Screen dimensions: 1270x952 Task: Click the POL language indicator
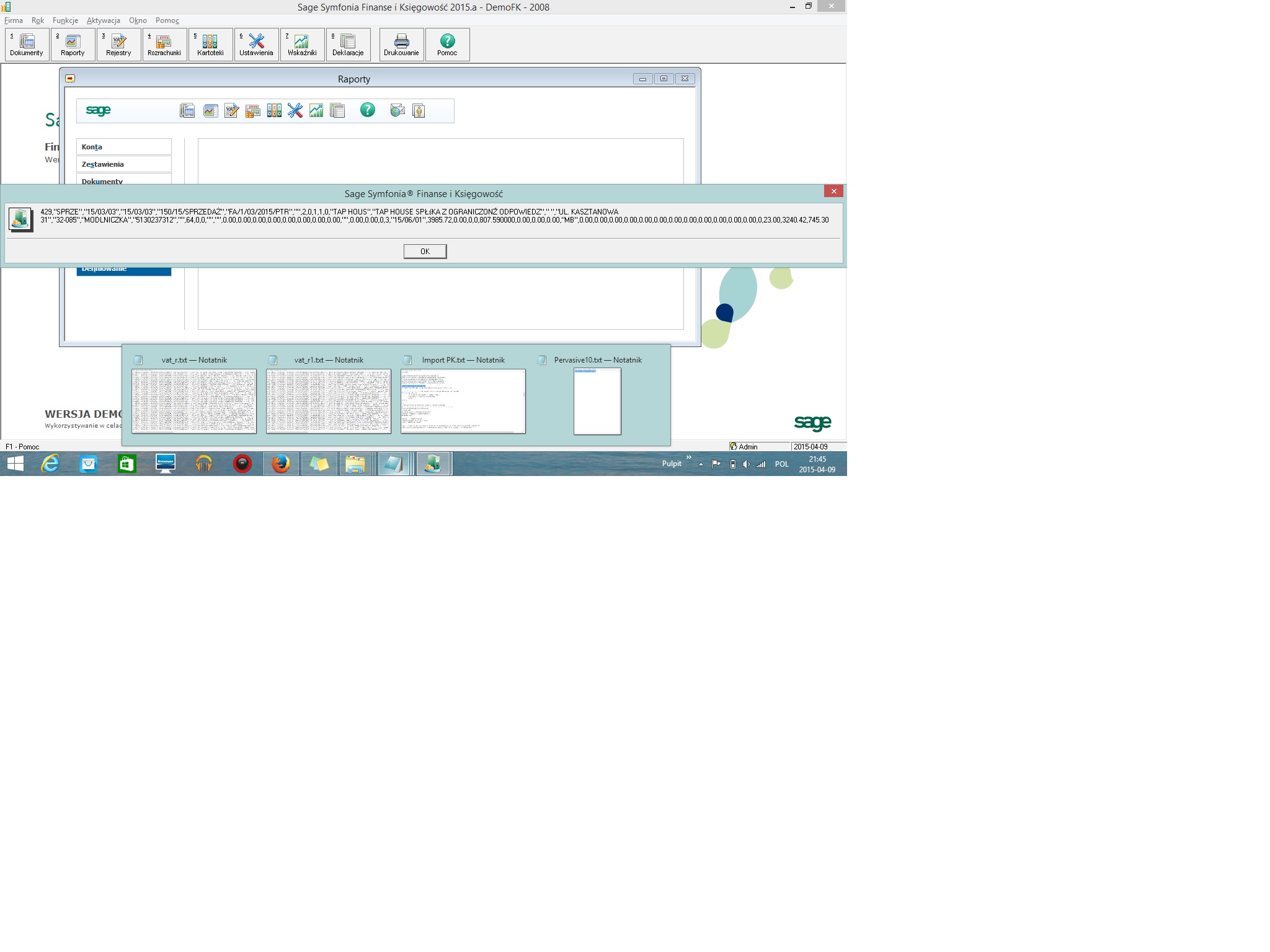click(782, 464)
